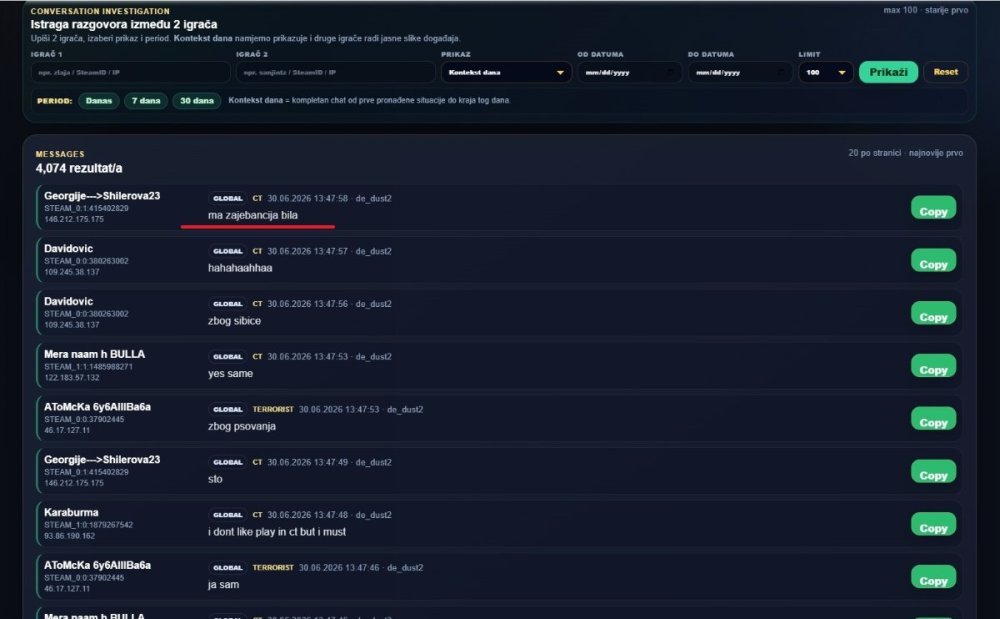1000x619 pixels.
Task: Copy the "yes same" message
Action: tap(933, 367)
